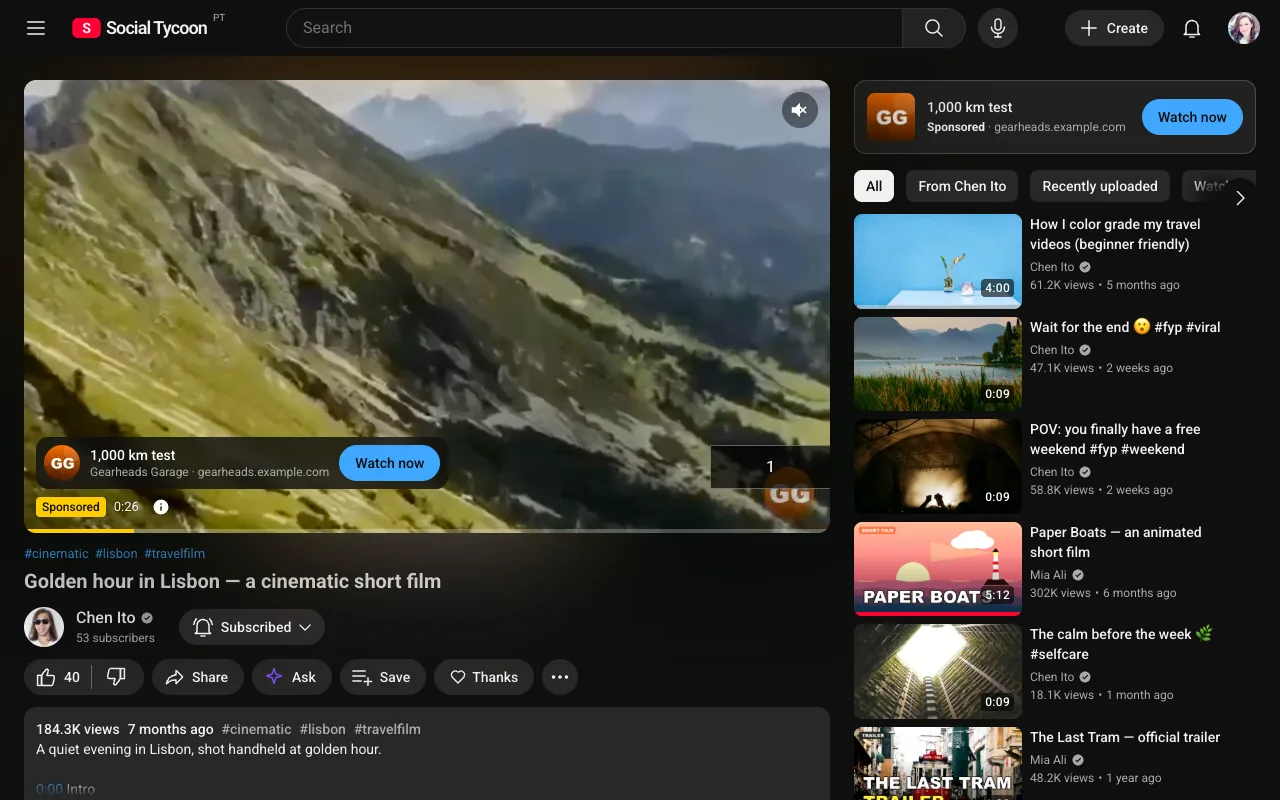Click the #travelfilm hashtag in the description
This screenshot has width=1280, height=800.
tap(387, 729)
